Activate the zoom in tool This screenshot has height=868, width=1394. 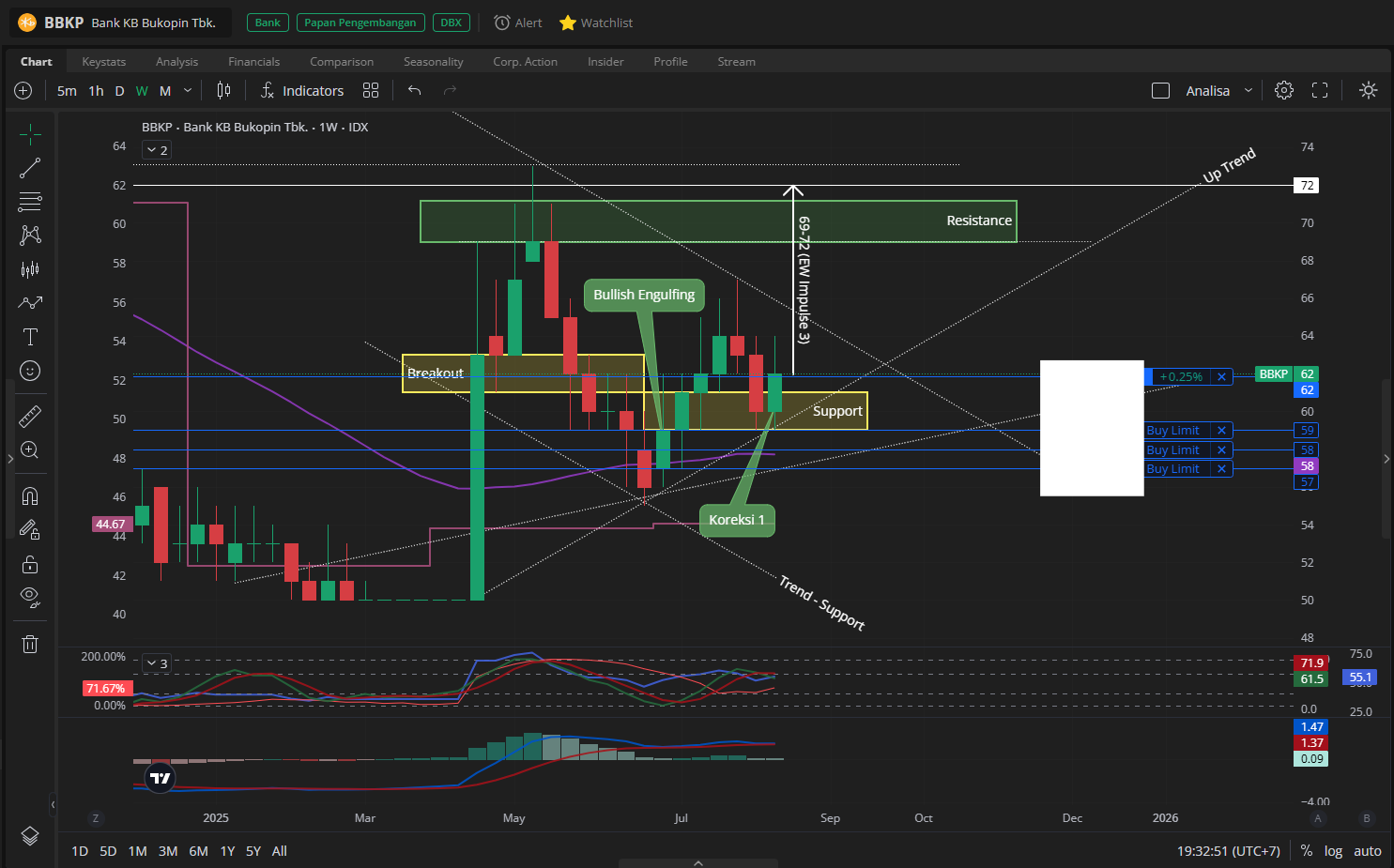coord(30,449)
